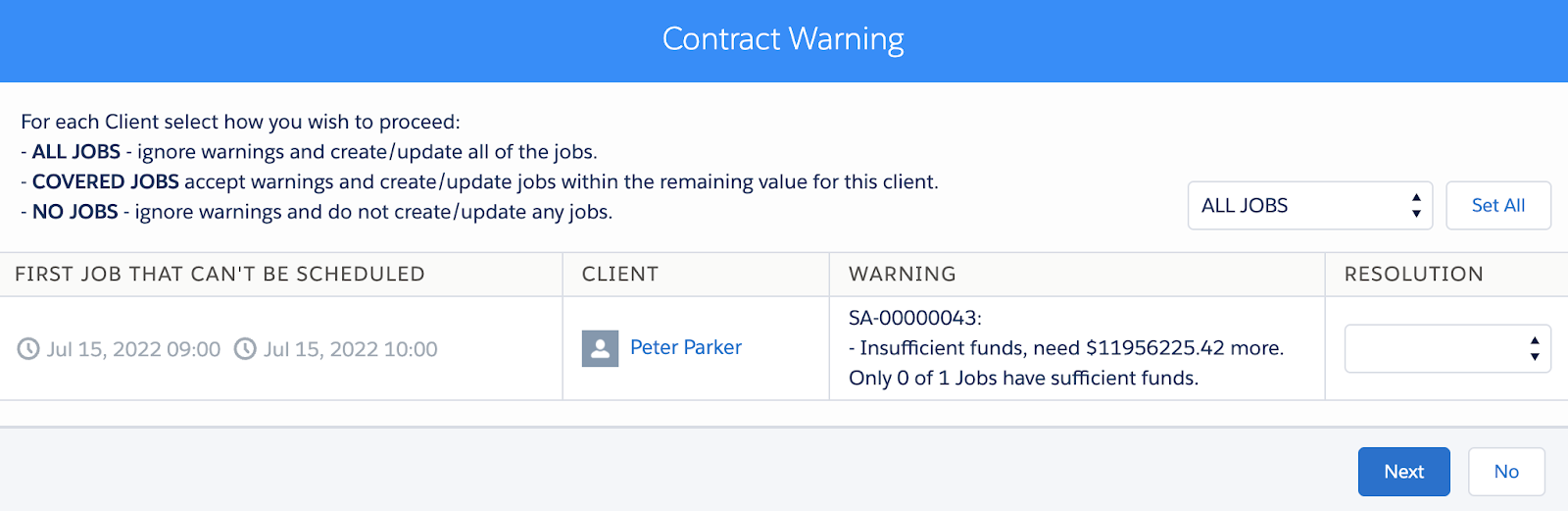Click the First Job That Can't Be Scheduled header
The image size is (1568, 511).
(x=220, y=275)
